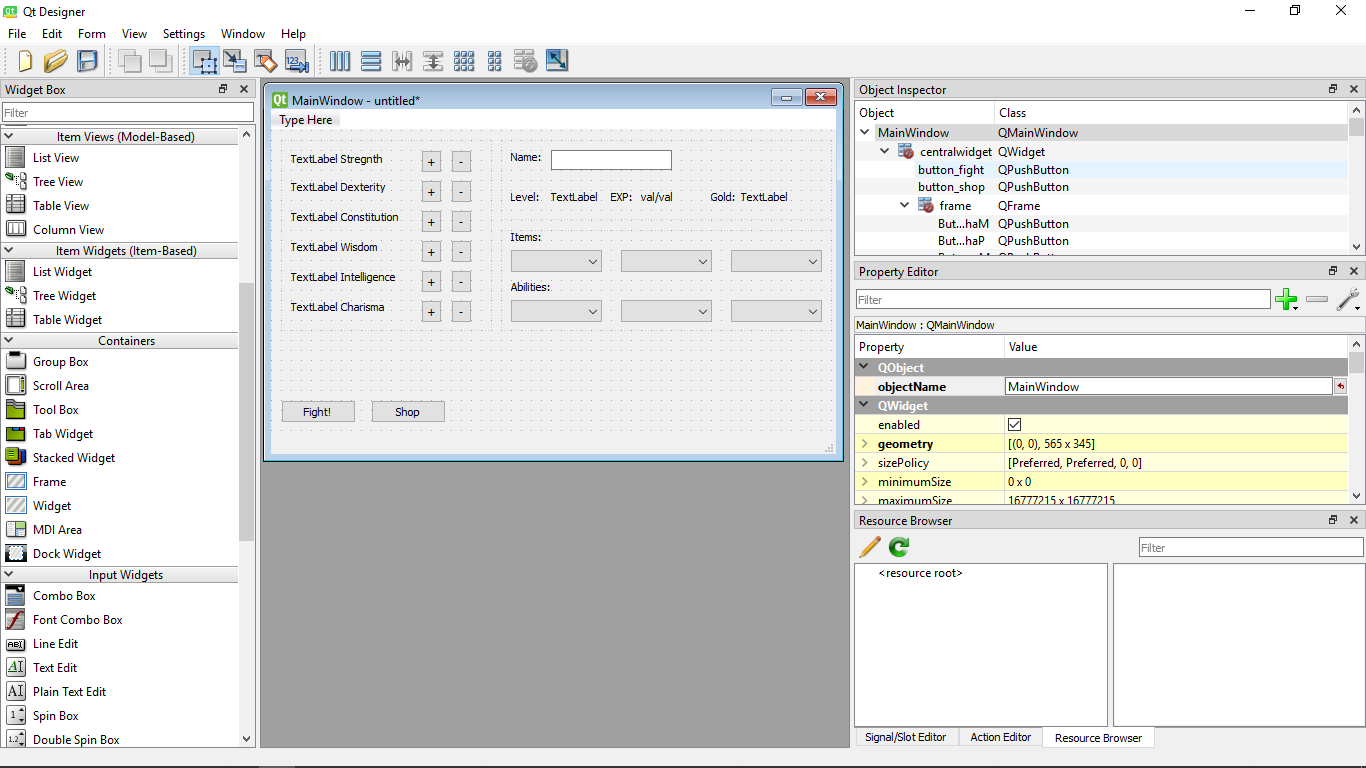Apply Lay Out in a Grid
This screenshot has width=1366, height=768.
(464, 61)
